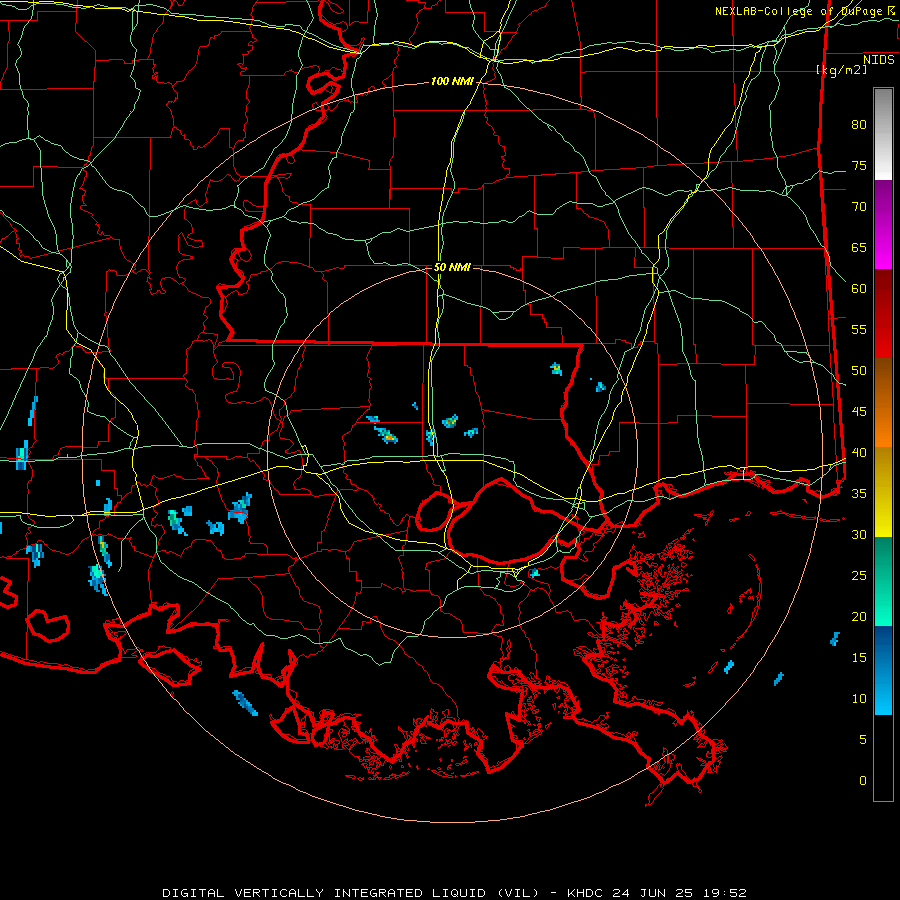900x900 pixels.
Task: Click the 25 value on the color scale
Action: pos(859,576)
